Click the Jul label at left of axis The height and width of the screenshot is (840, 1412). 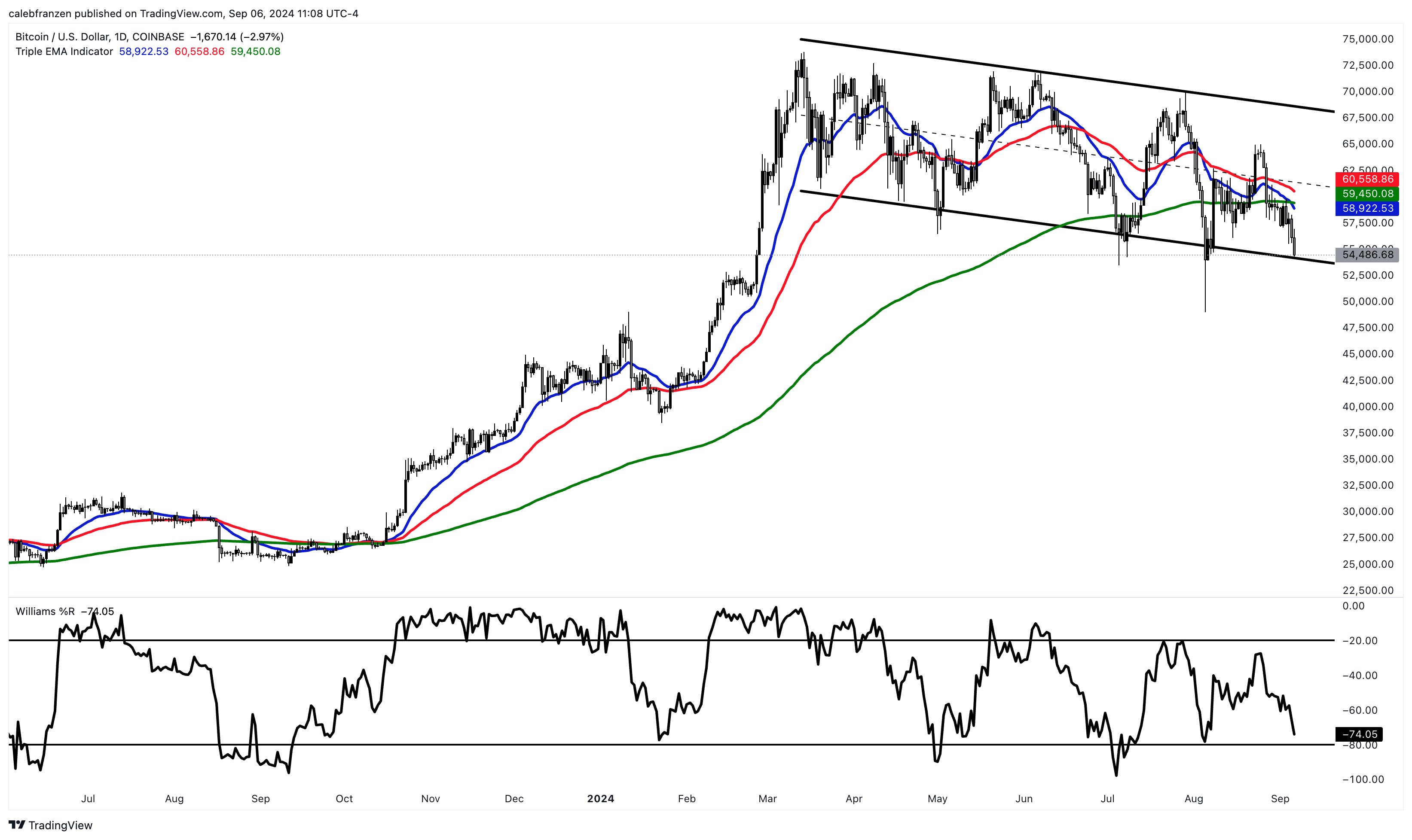point(88,799)
